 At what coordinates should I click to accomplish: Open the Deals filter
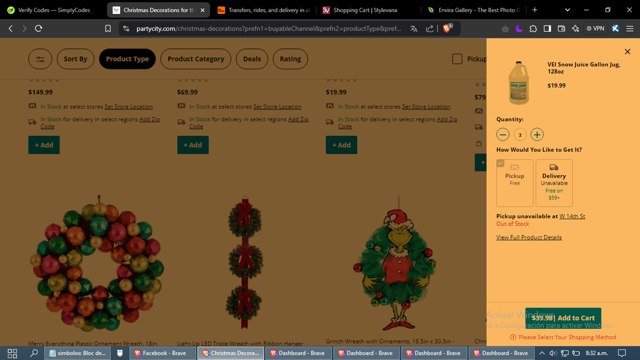252,59
